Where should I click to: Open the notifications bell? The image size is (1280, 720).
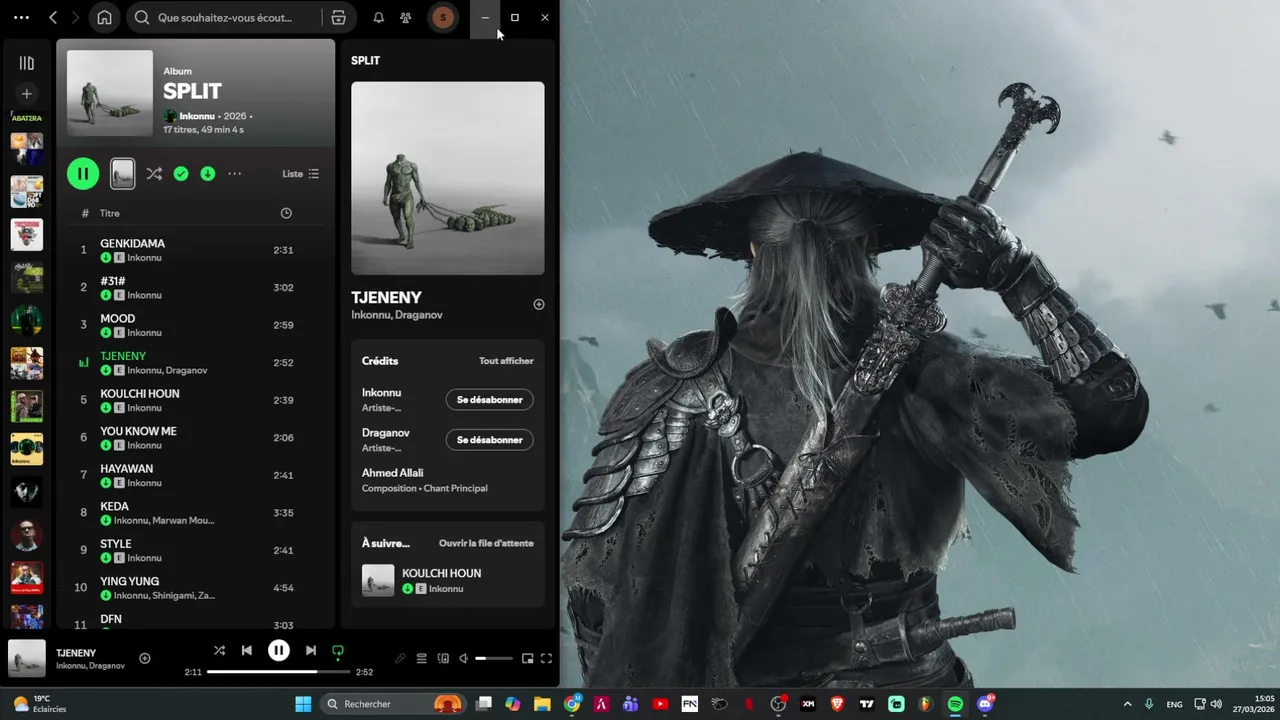click(378, 17)
